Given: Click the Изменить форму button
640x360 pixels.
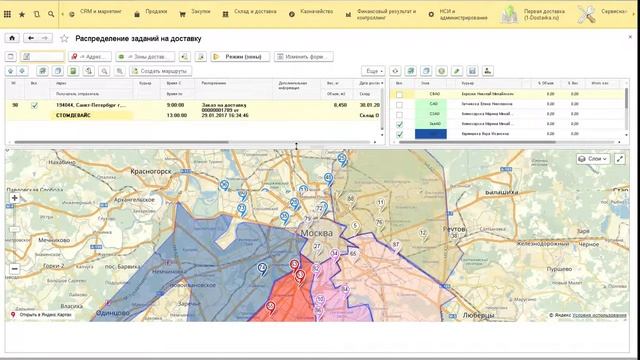Looking at the screenshot, I should (x=304, y=56).
